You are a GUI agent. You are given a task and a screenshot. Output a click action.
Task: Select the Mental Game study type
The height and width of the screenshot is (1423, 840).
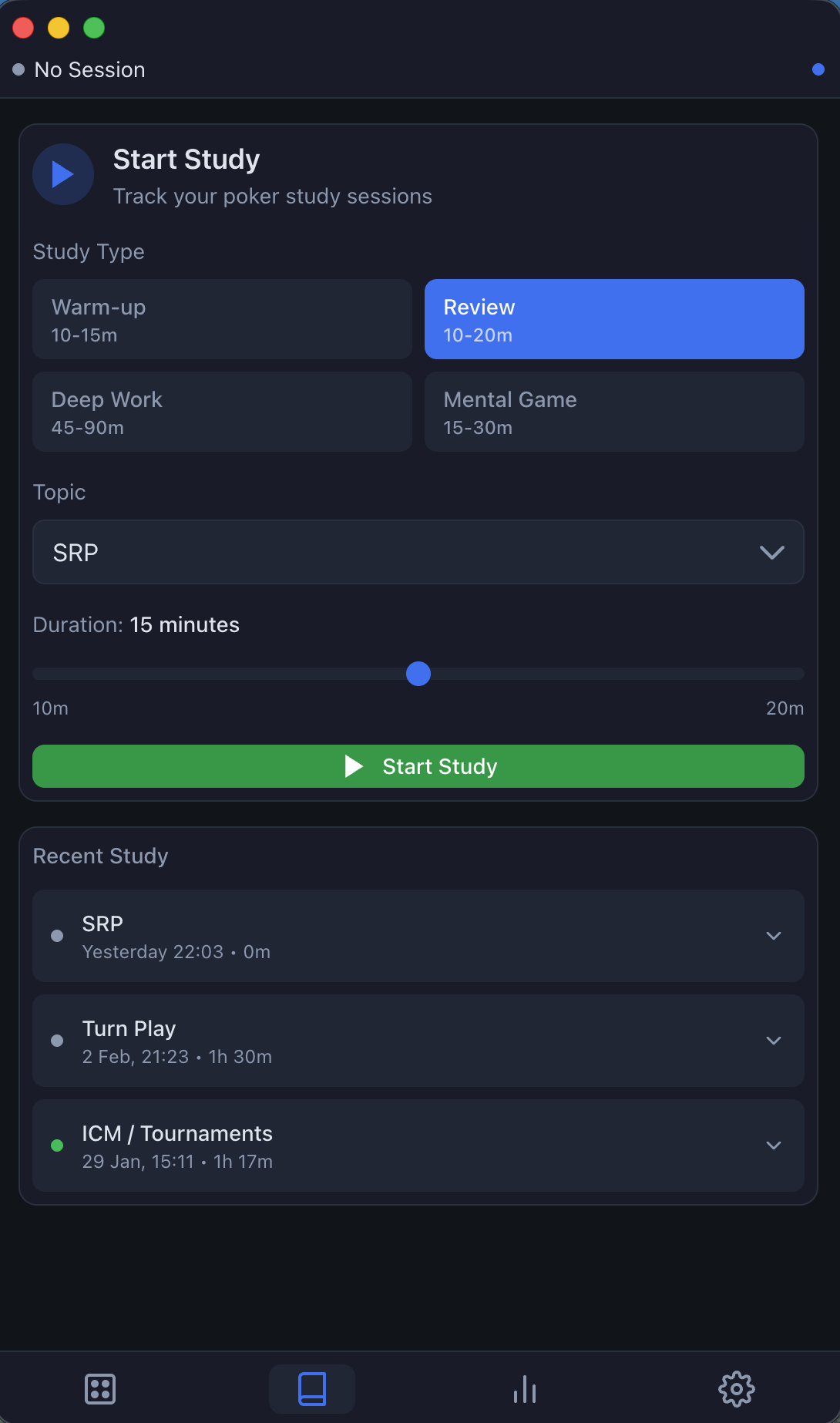[614, 412]
